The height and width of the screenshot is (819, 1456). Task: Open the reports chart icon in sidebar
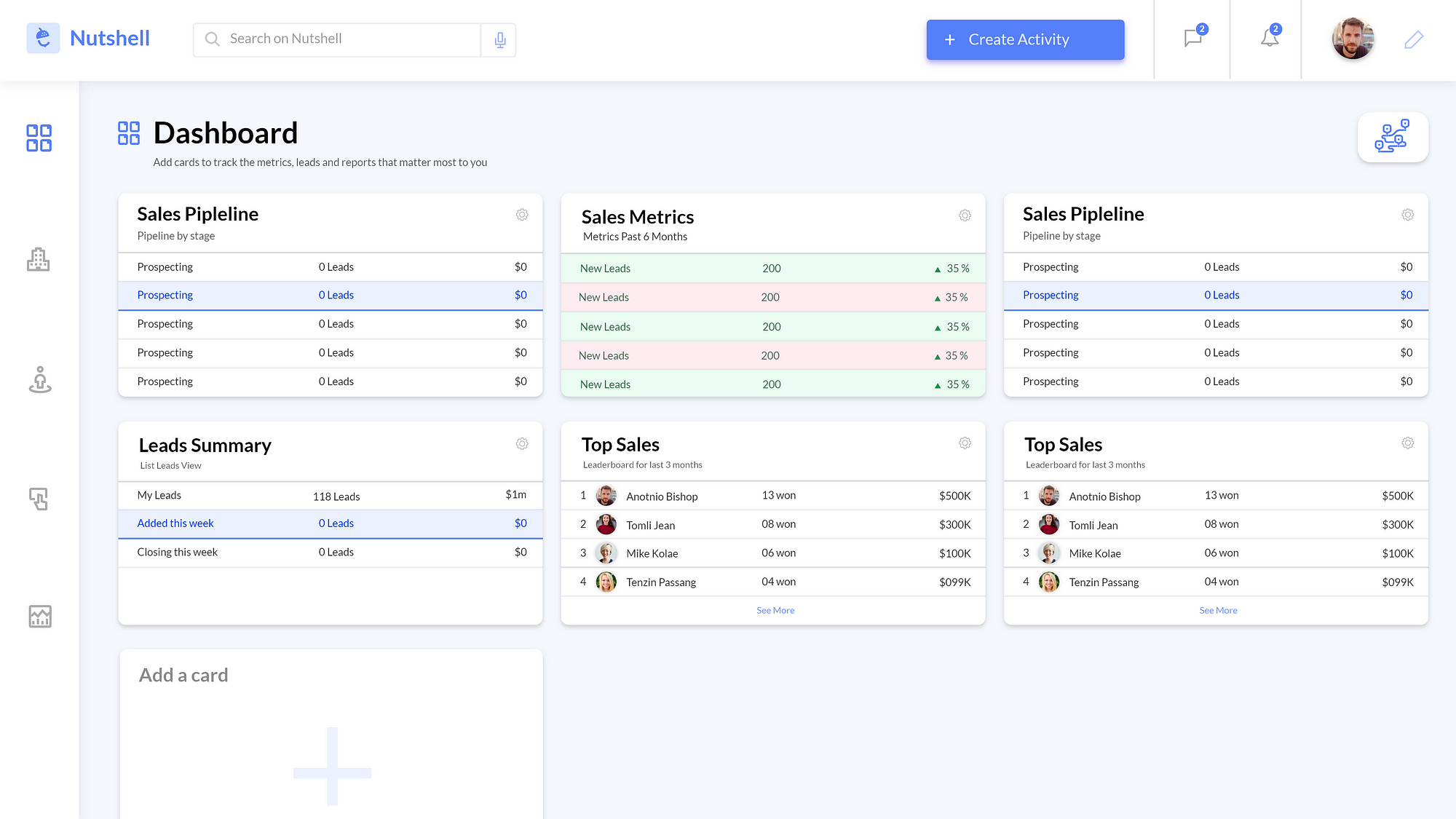40,617
